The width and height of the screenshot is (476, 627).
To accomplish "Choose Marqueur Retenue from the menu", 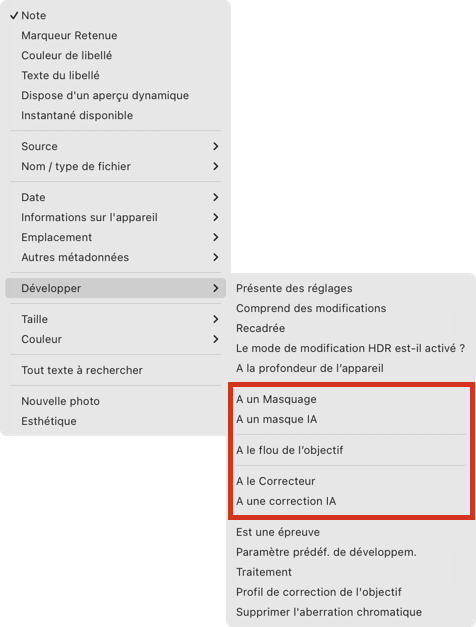I will pos(115,36).
